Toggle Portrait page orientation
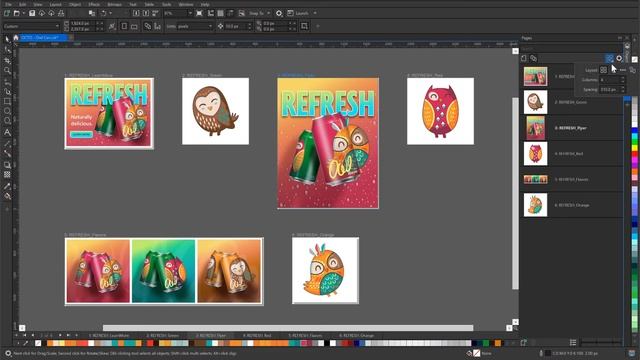Screen dimensions: 640x360 [124, 26]
